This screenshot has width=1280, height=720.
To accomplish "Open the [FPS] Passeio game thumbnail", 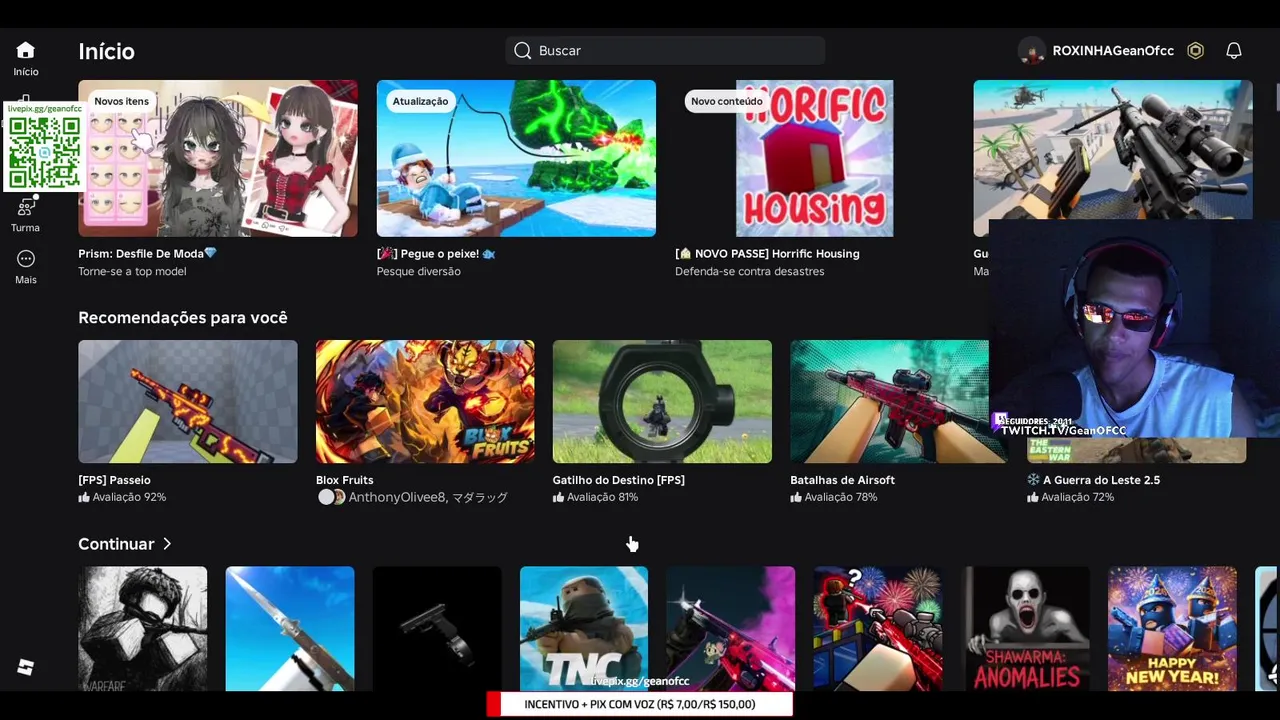I will click(188, 401).
